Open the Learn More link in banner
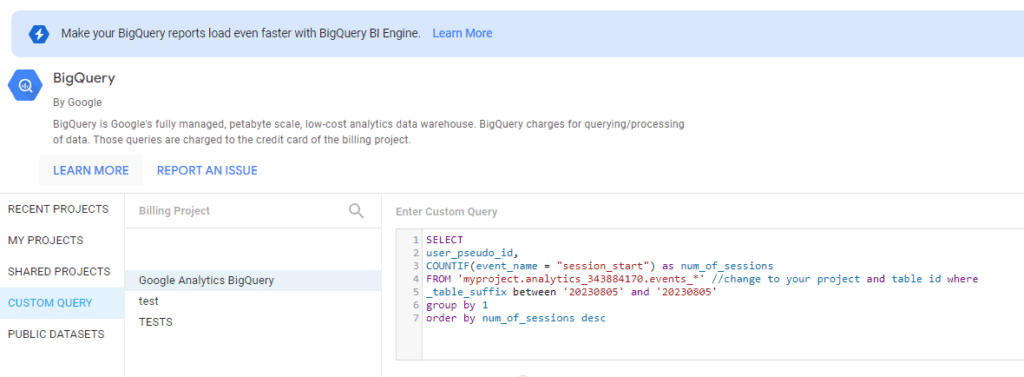The image size is (1024, 377). [462, 33]
